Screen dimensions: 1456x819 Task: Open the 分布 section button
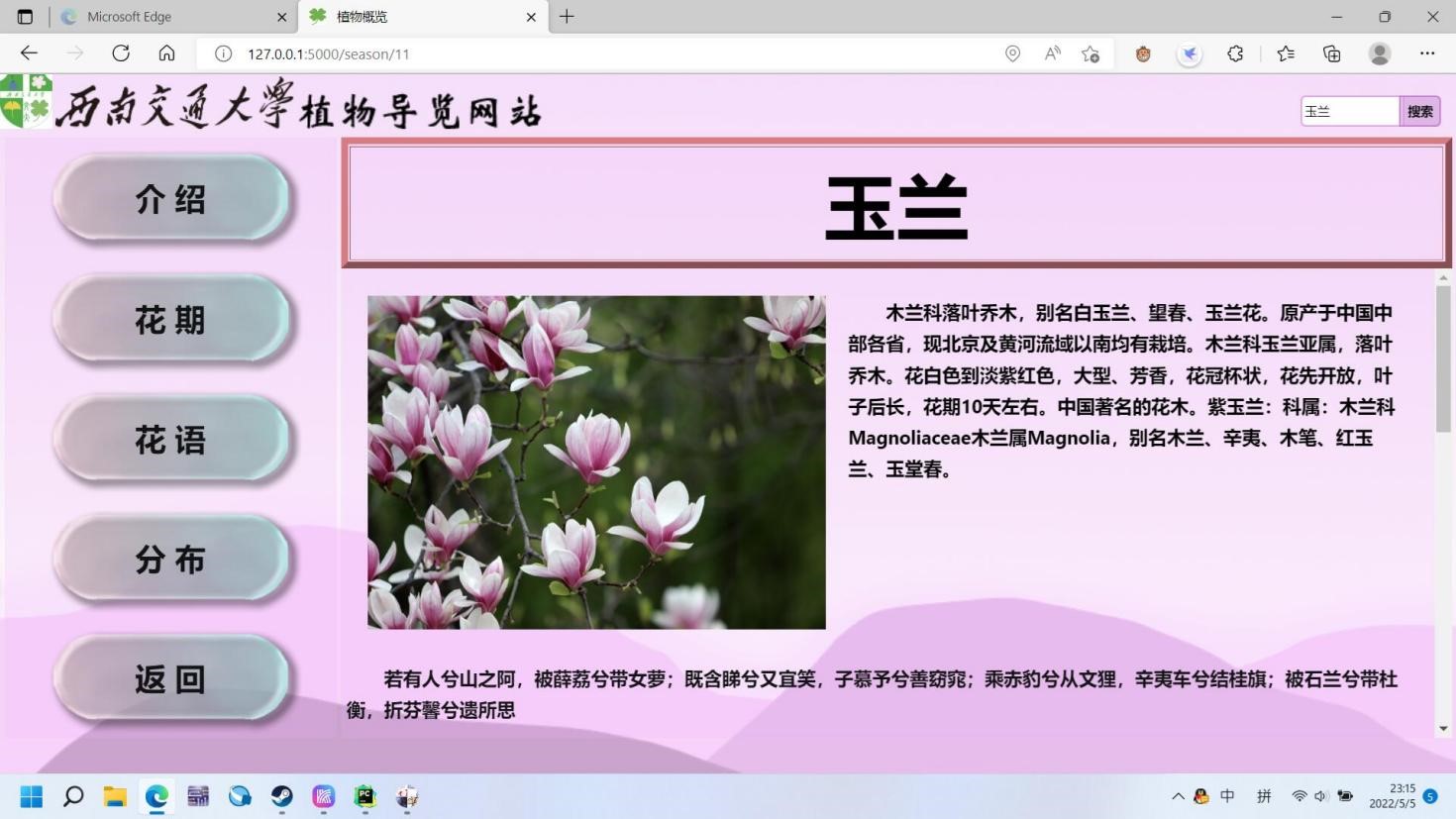click(x=171, y=559)
